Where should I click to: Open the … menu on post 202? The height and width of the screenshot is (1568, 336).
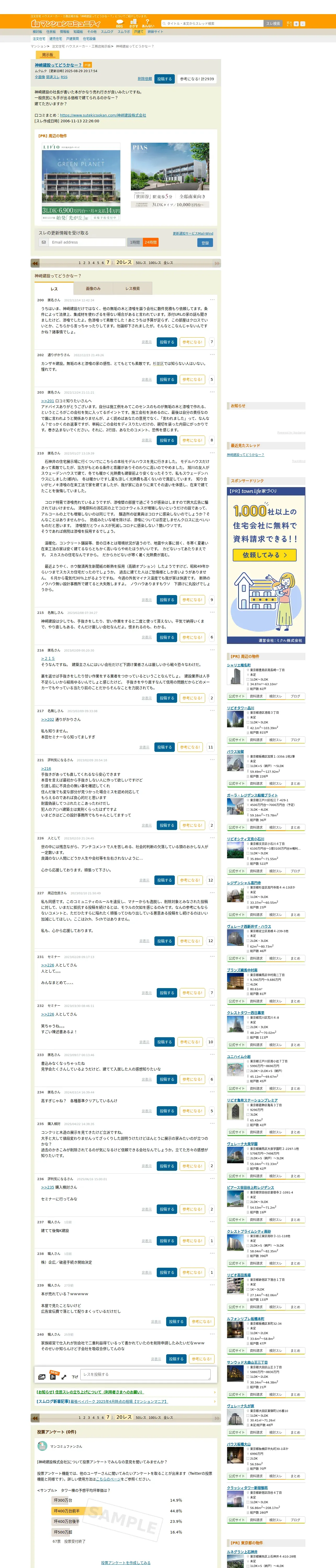point(212,354)
